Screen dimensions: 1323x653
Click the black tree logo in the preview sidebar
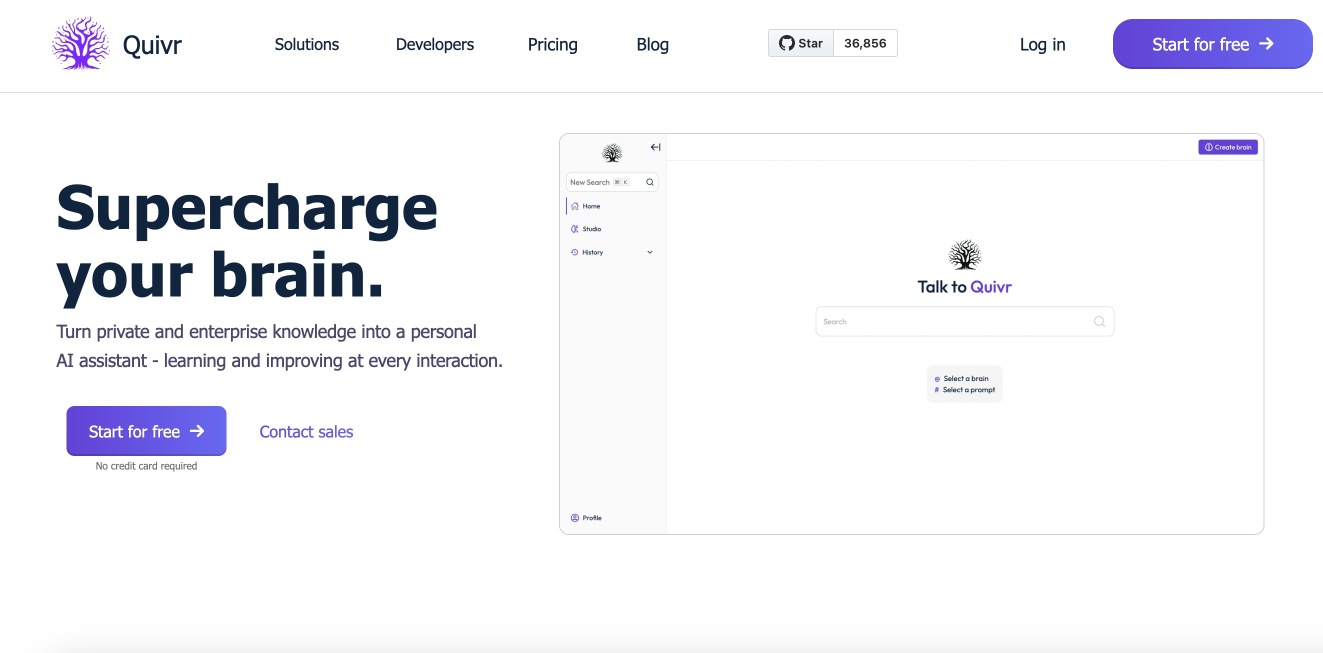[612, 153]
